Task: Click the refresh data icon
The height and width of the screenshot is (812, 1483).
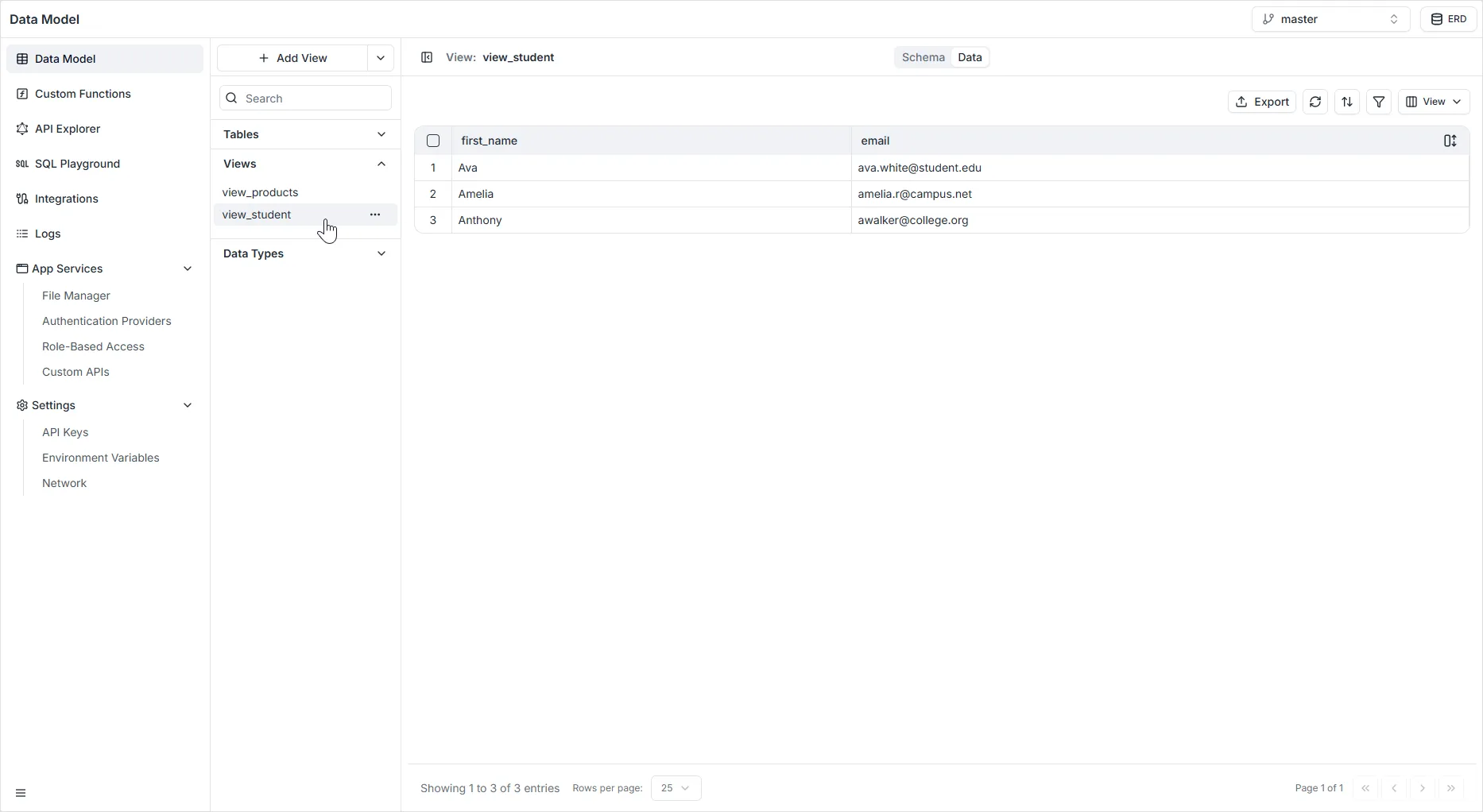Action: coord(1315,102)
